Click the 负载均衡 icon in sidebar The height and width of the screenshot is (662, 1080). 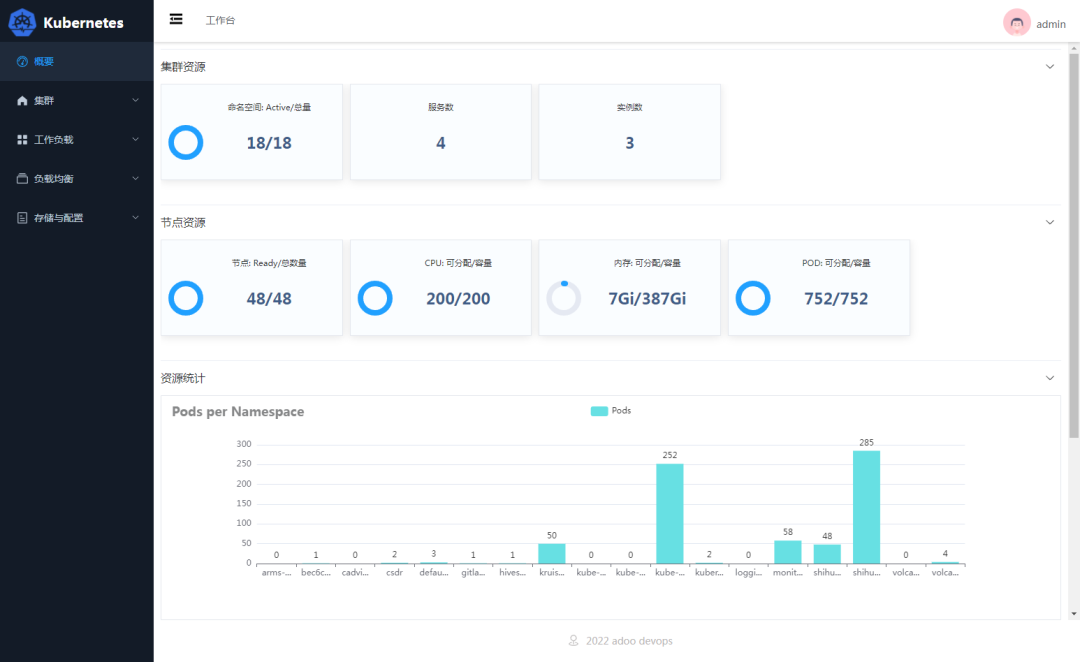(22, 179)
